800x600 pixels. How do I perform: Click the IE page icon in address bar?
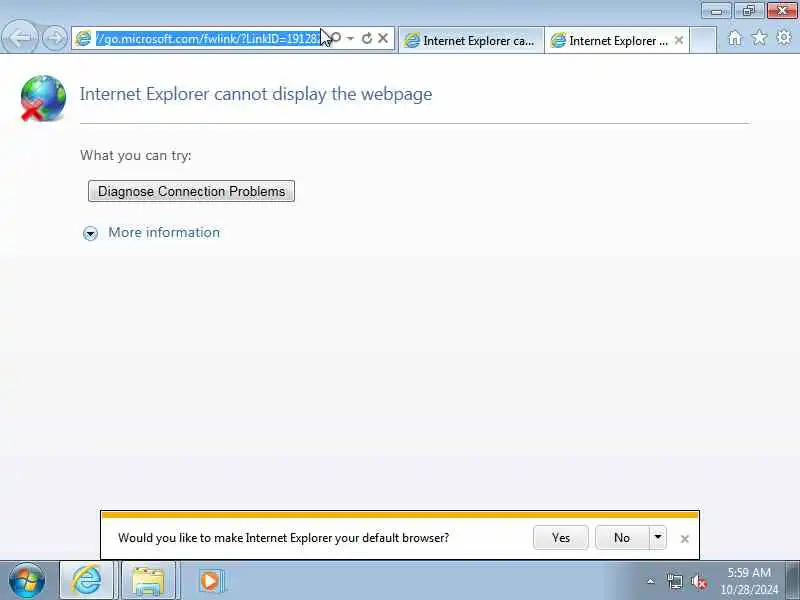point(83,38)
